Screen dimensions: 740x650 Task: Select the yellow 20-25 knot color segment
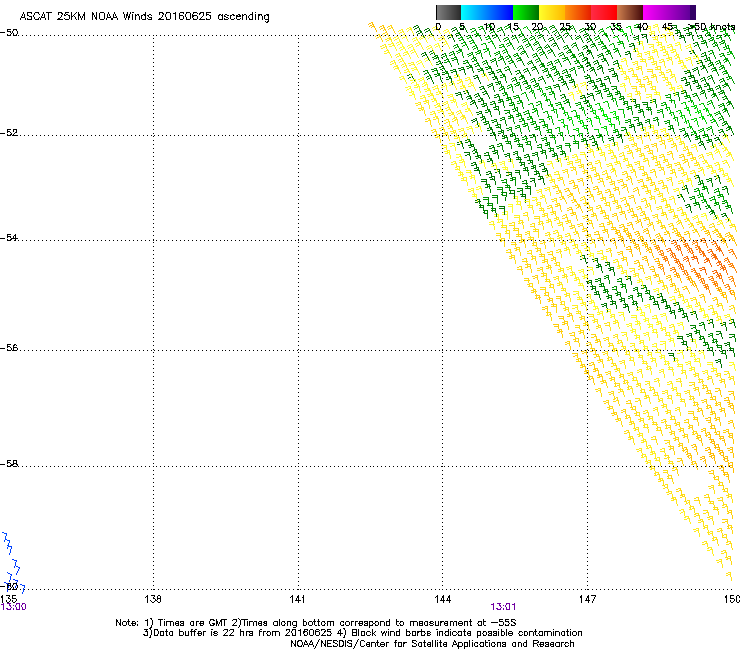tap(552, 12)
